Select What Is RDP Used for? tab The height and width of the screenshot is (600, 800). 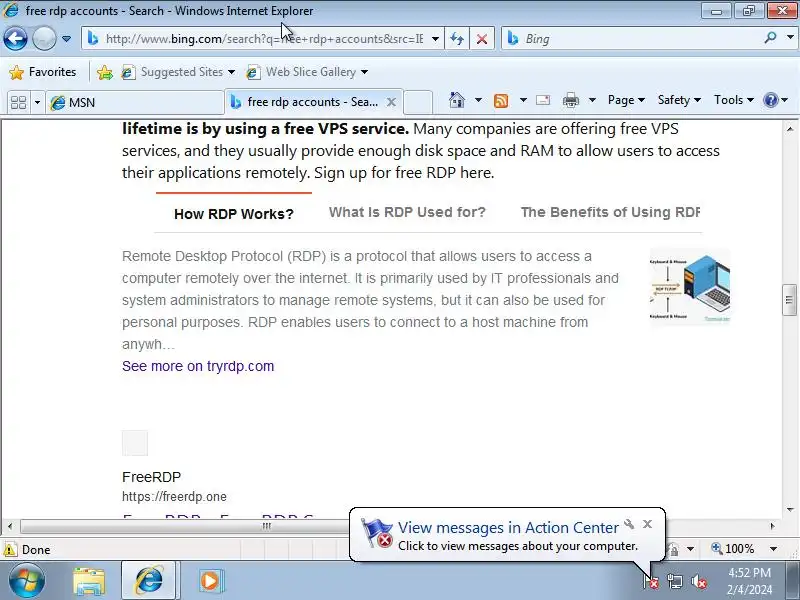click(x=407, y=212)
